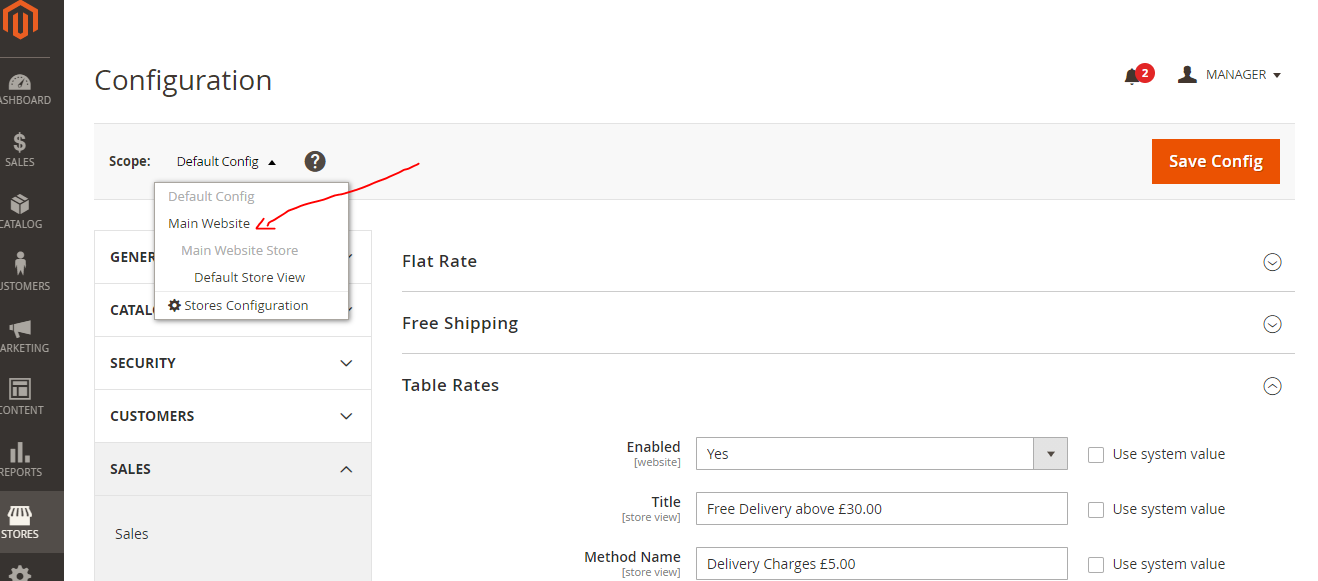Open Stores Configuration link in scope menu

point(245,305)
